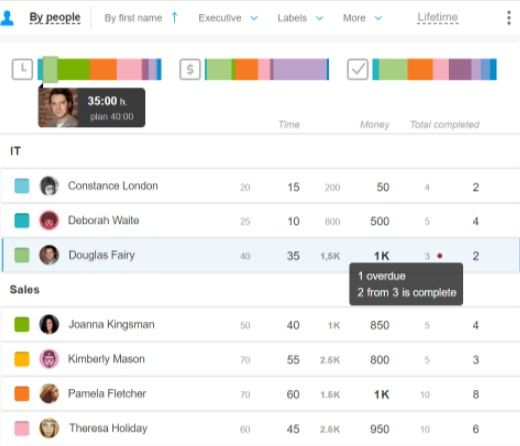Select the IT group header
The image size is (520, 446).
tap(15, 151)
